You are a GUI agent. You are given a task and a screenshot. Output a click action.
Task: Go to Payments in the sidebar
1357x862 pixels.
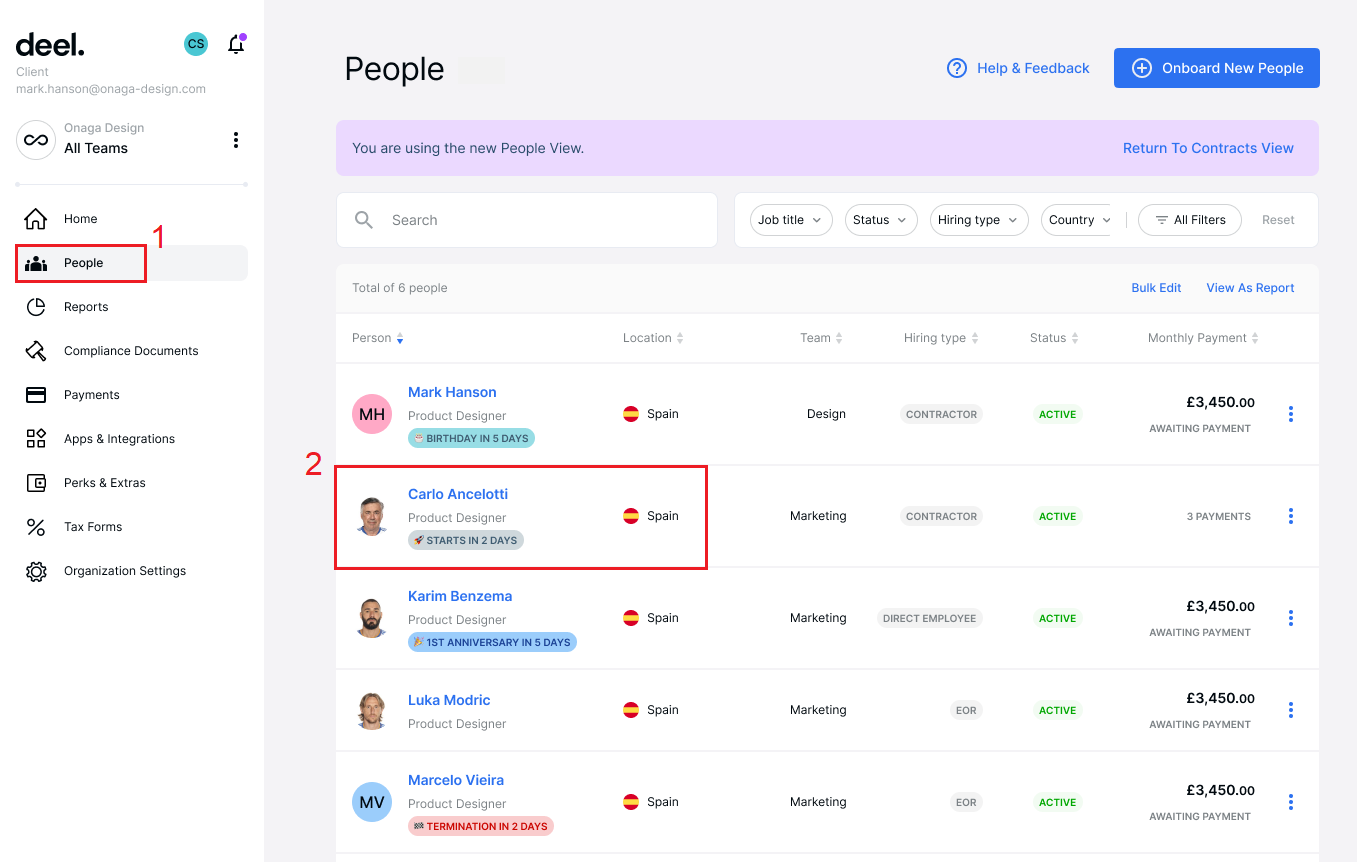click(91, 395)
